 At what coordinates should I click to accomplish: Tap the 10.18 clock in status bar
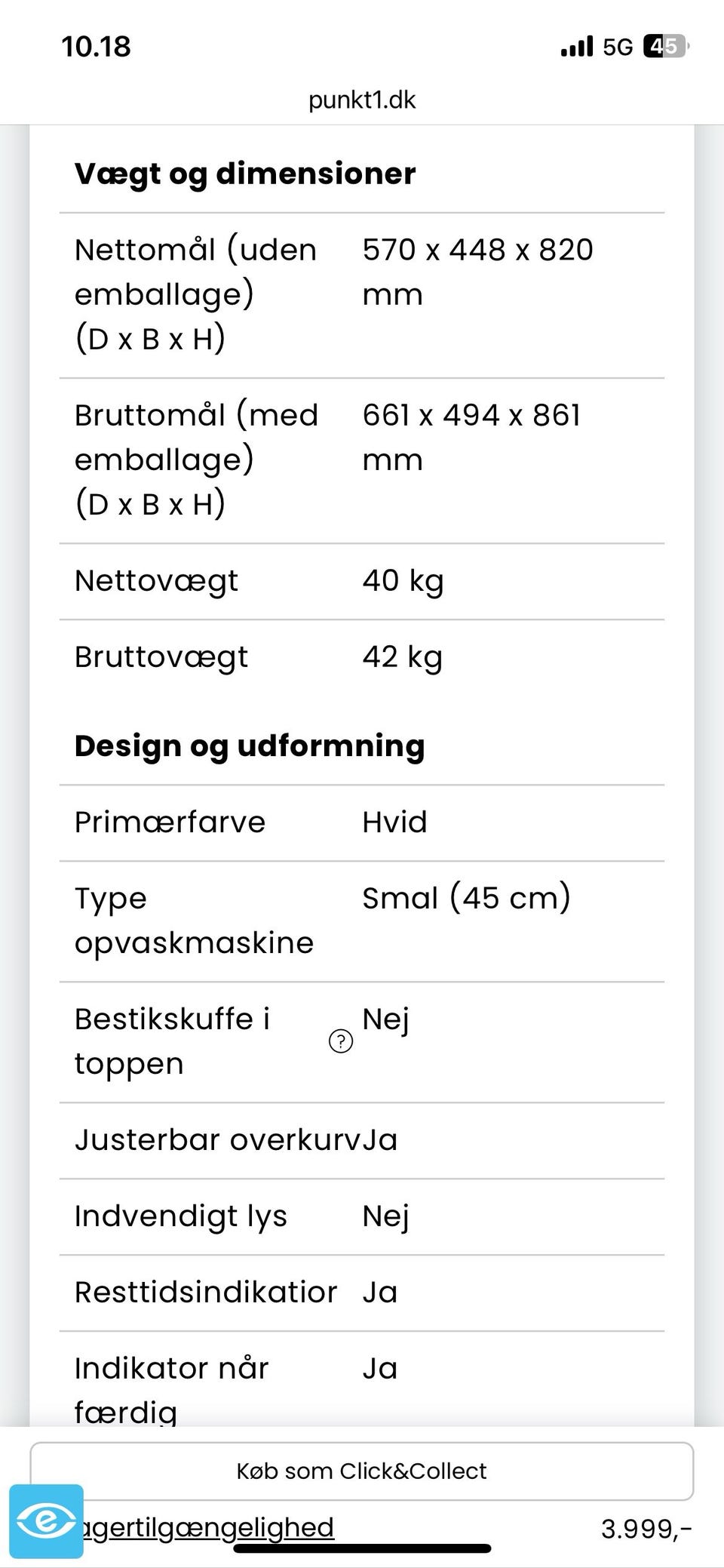(96, 47)
